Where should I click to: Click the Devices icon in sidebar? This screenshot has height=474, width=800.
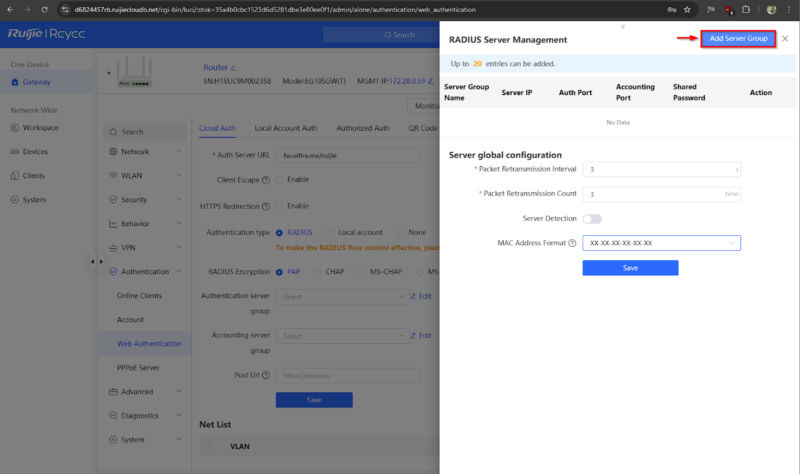(14, 152)
